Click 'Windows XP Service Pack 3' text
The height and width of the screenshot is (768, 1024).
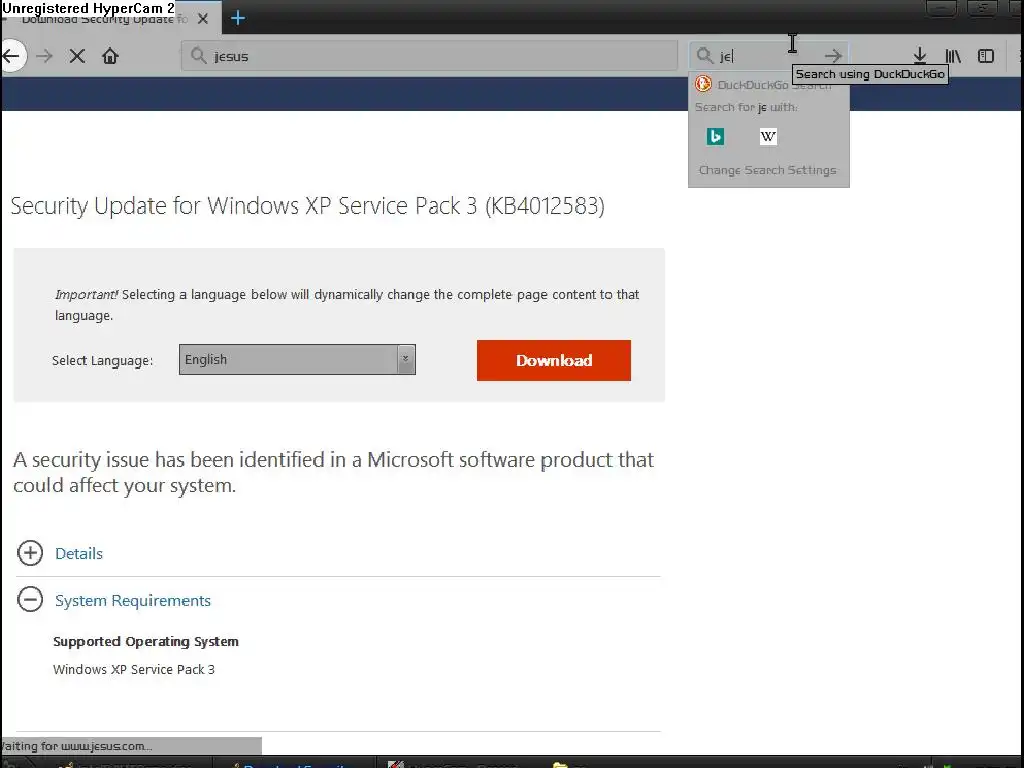(x=134, y=669)
